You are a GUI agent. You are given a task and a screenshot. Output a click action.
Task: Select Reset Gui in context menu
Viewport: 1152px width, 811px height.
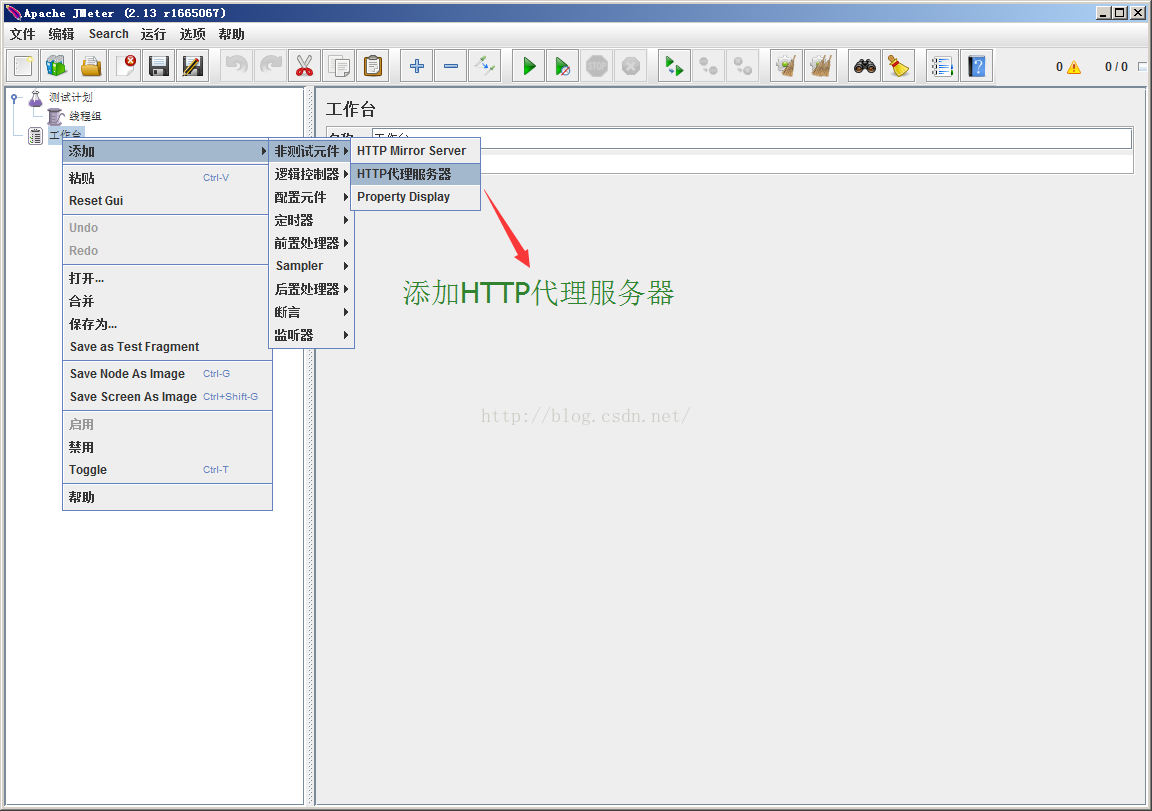(x=167, y=201)
